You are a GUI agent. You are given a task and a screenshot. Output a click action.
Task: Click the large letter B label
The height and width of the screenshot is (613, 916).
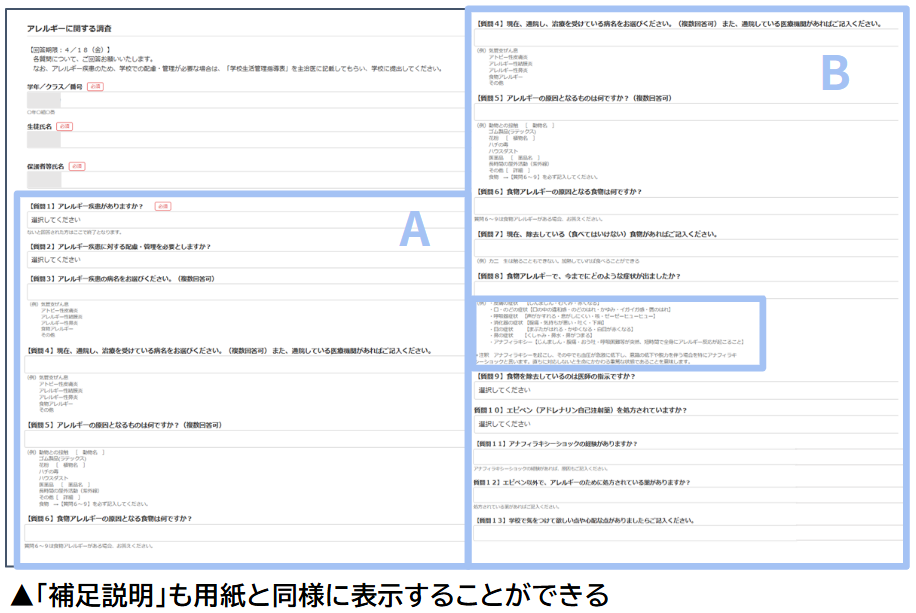[x=835, y=72]
